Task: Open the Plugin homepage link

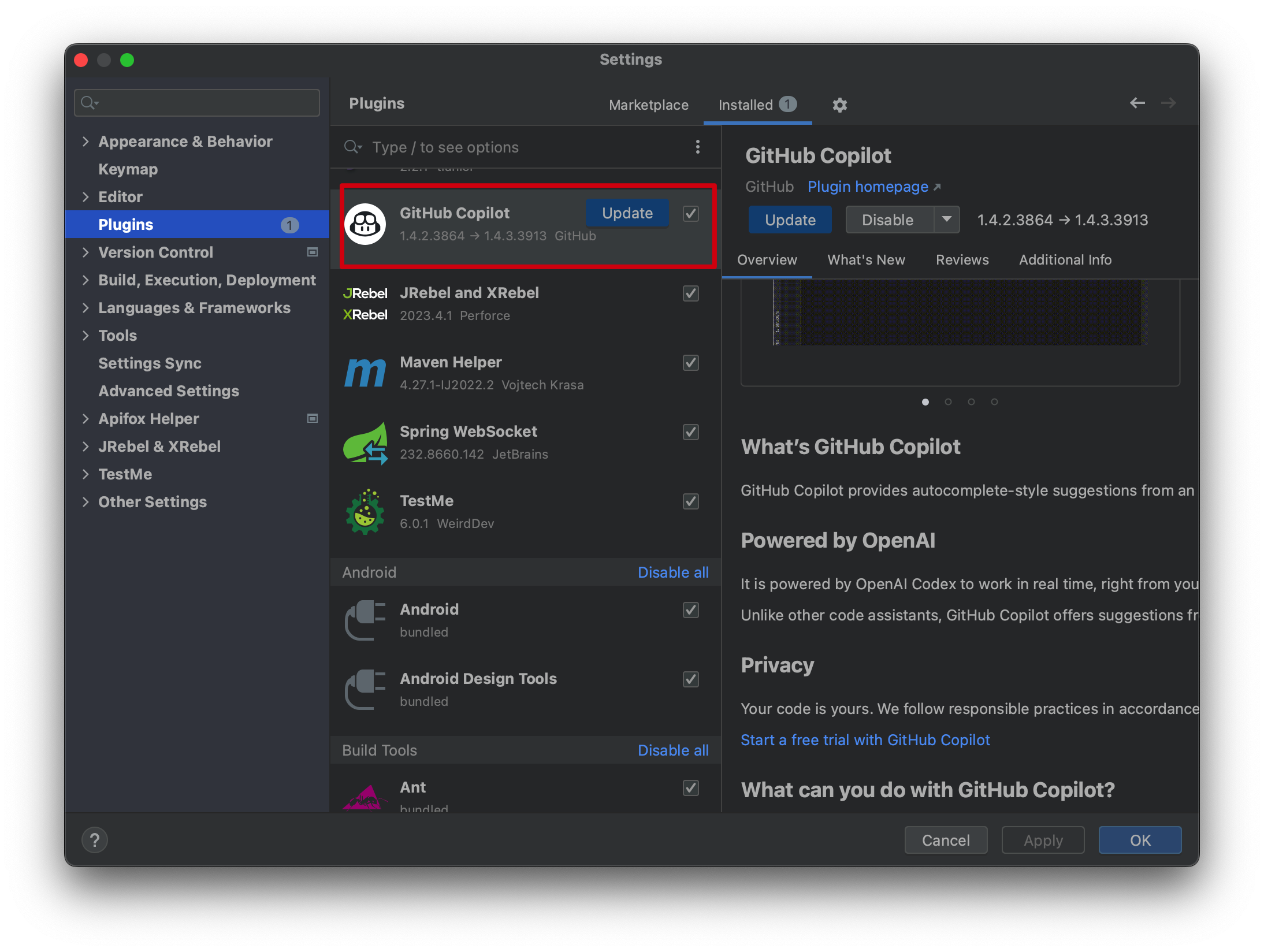Action: pyautogui.click(x=874, y=186)
